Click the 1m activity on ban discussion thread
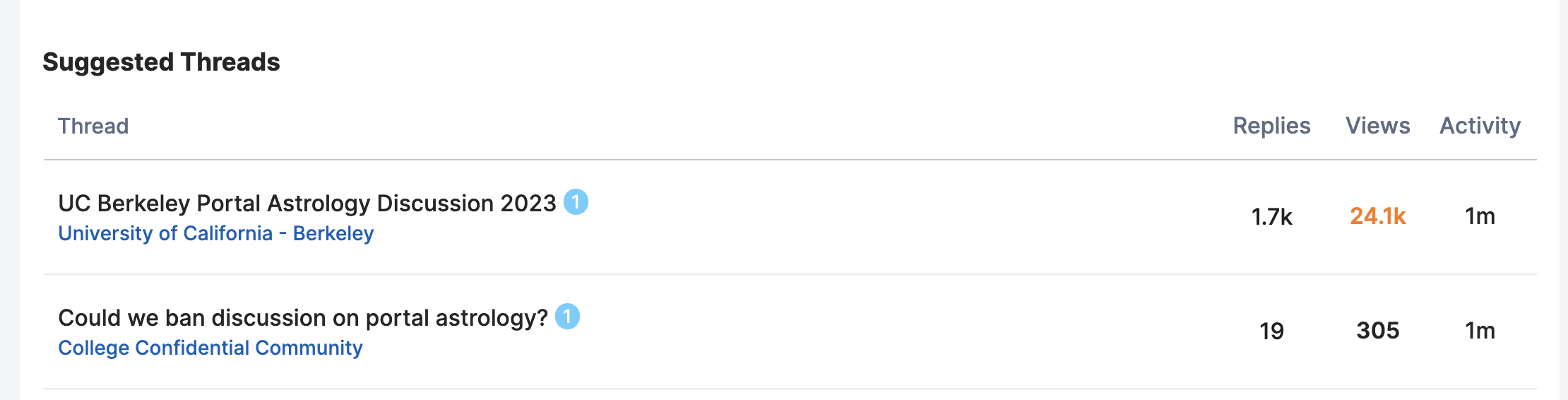 (x=1480, y=331)
